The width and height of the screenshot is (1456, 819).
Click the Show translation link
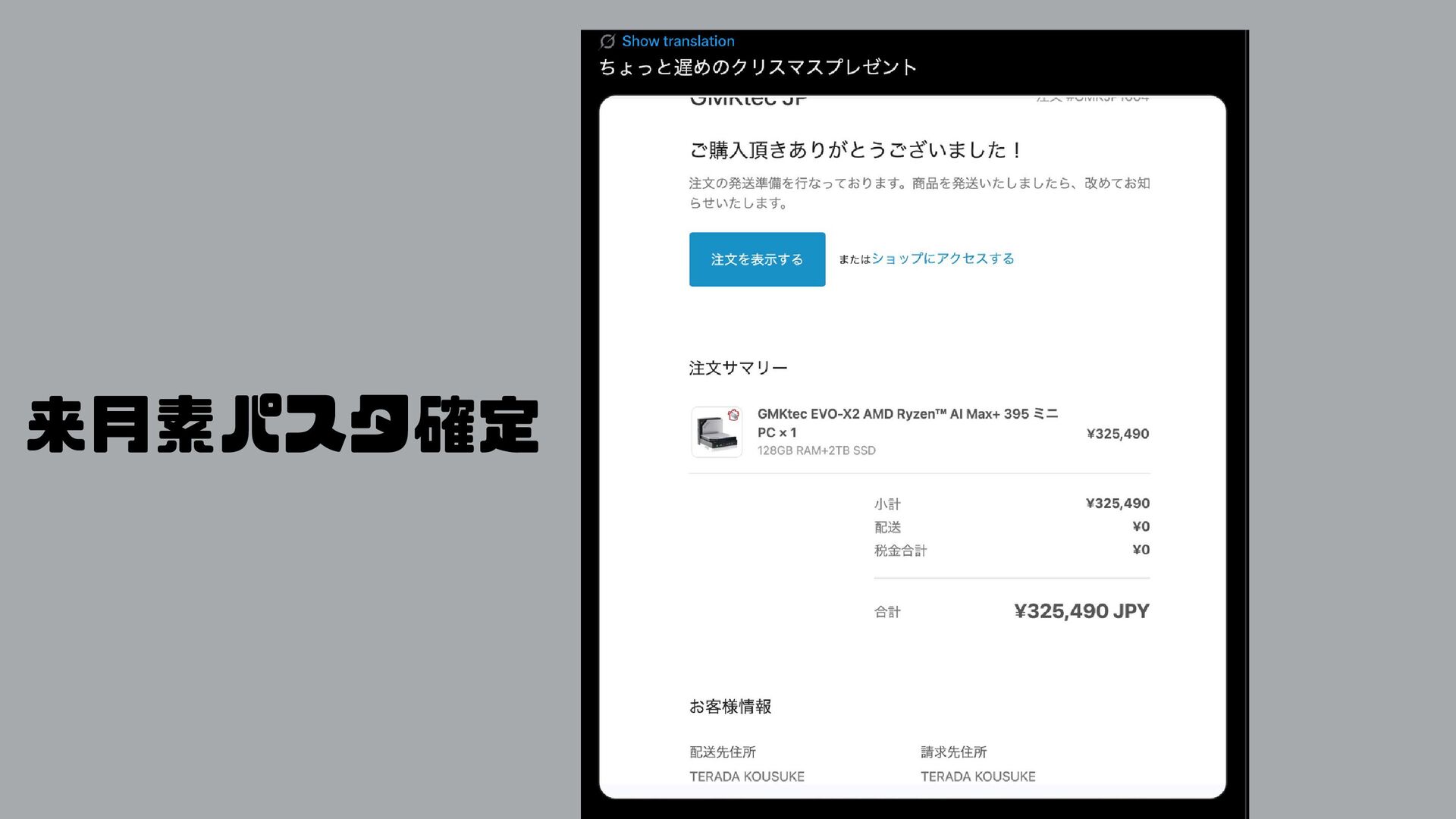click(x=678, y=41)
